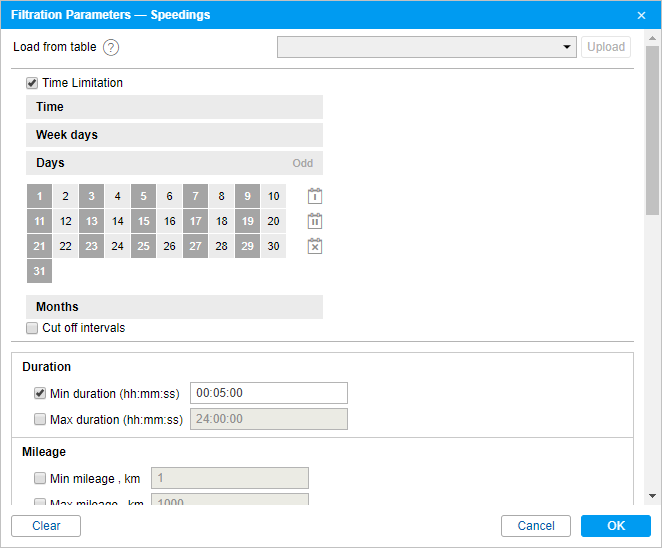This screenshot has width=662, height=548.
Task: Deselect day 31 in the grid
Action: (40, 271)
